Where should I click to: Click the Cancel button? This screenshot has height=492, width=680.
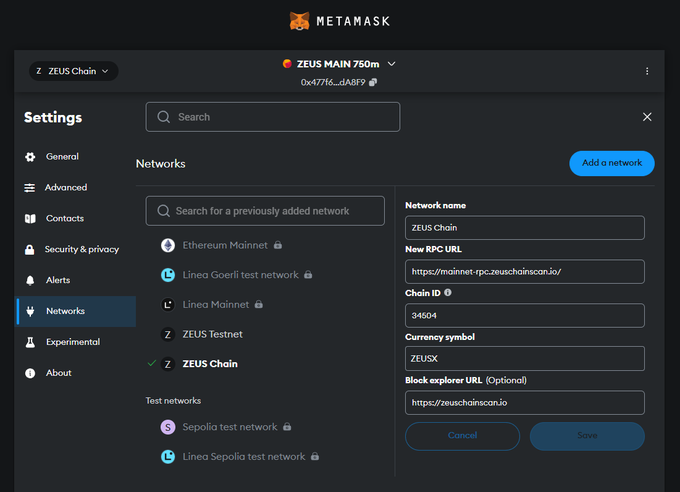(x=462, y=436)
